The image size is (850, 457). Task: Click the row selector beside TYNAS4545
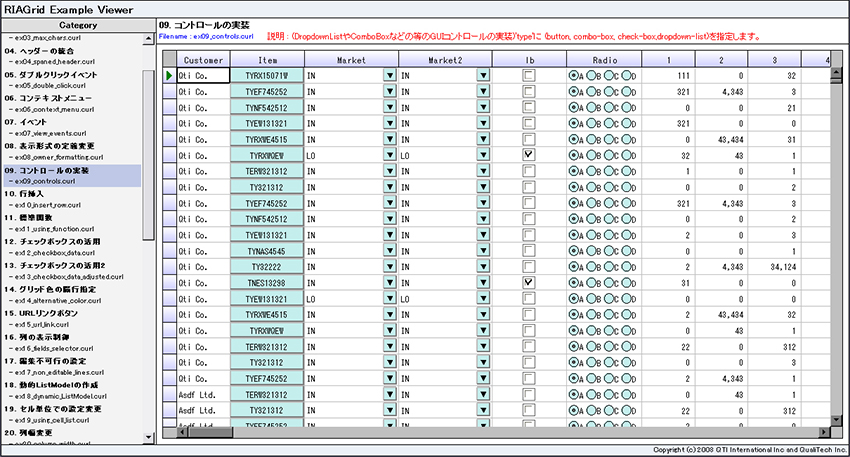(167, 251)
